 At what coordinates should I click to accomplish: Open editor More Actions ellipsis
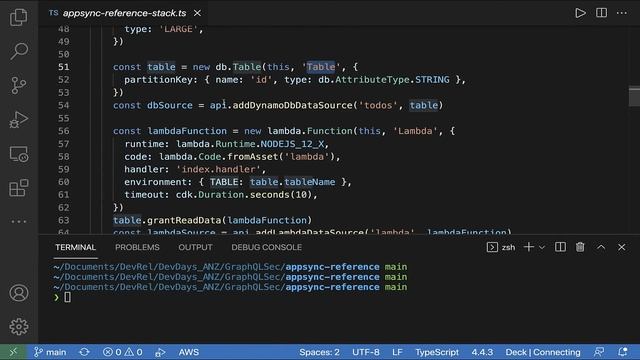pos(622,13)
